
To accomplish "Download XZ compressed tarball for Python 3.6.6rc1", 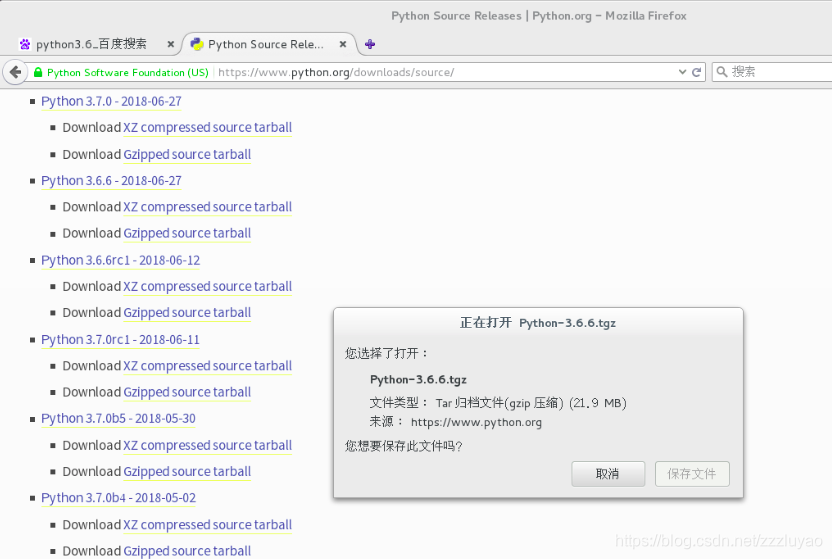I will tap(207, 287).
